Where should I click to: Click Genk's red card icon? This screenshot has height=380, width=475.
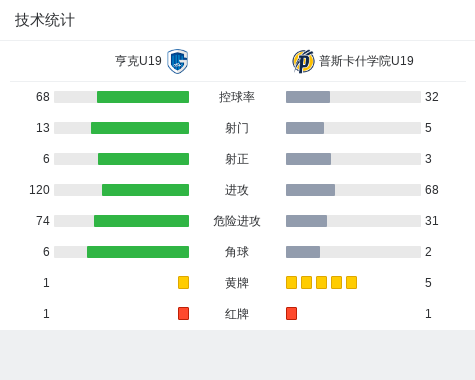coord(183,313)
